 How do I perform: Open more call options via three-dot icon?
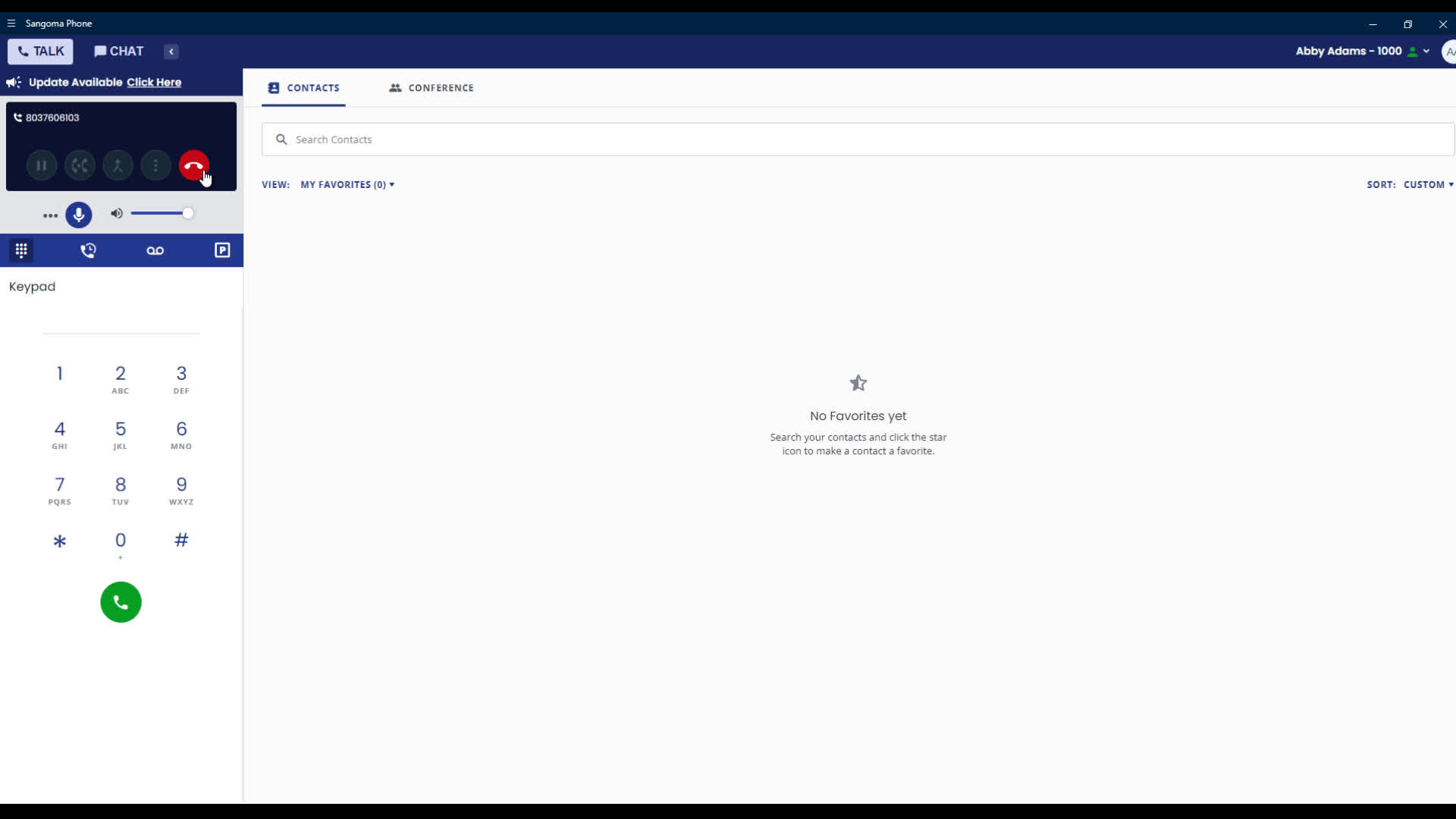(x=156, y=165)
